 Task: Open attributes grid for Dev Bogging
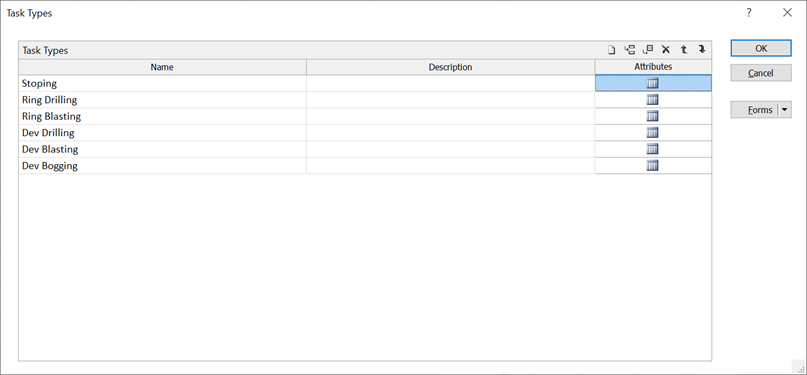pos(653,166)
